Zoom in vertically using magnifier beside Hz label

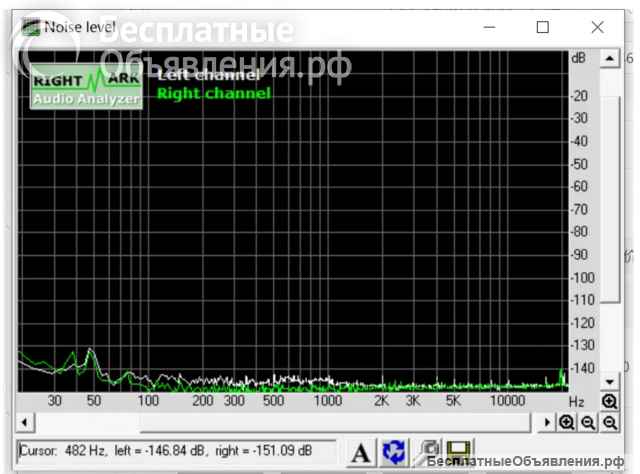609,401
